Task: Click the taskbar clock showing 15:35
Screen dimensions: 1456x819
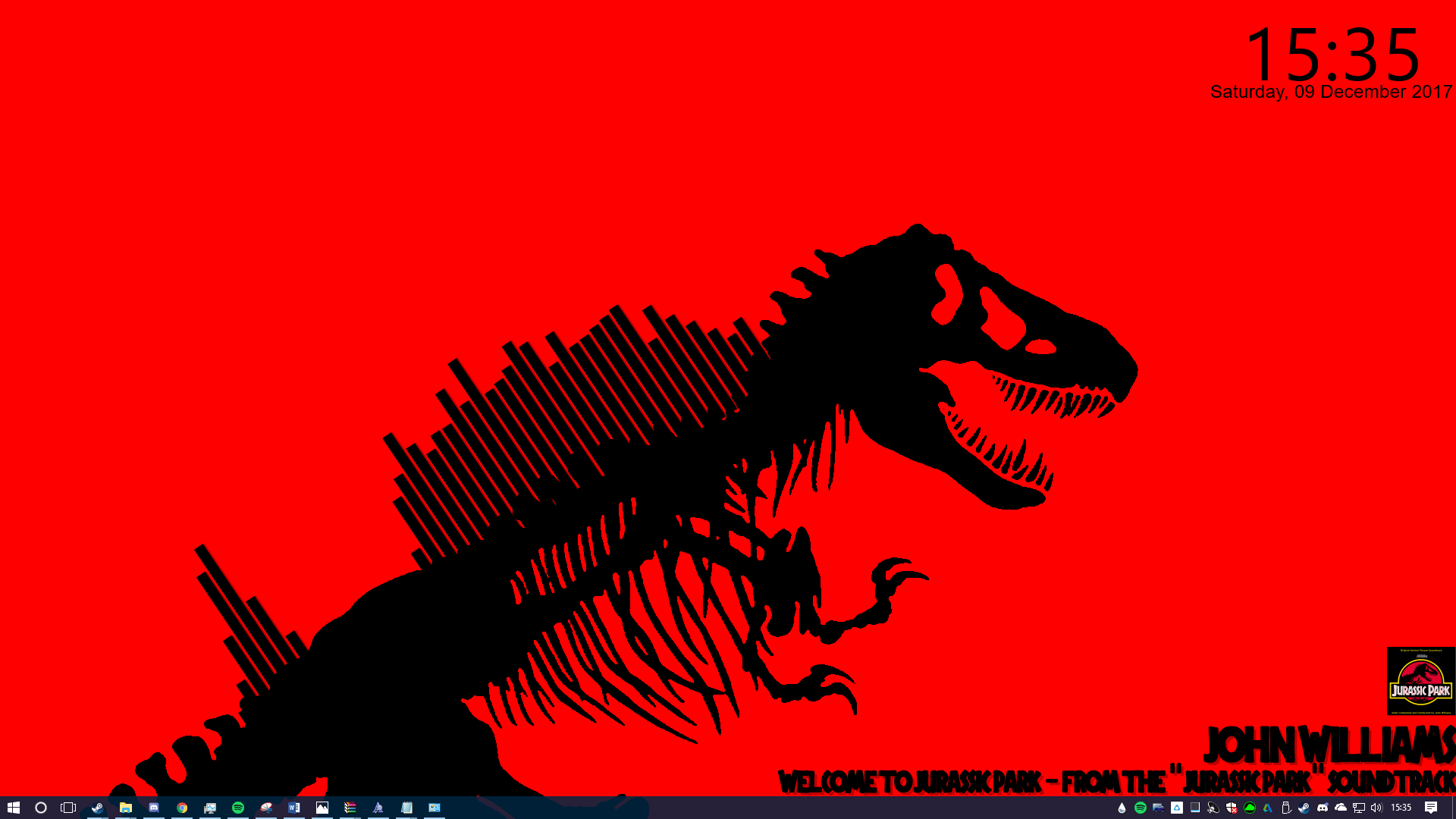Action: [x=1401, y=808]
